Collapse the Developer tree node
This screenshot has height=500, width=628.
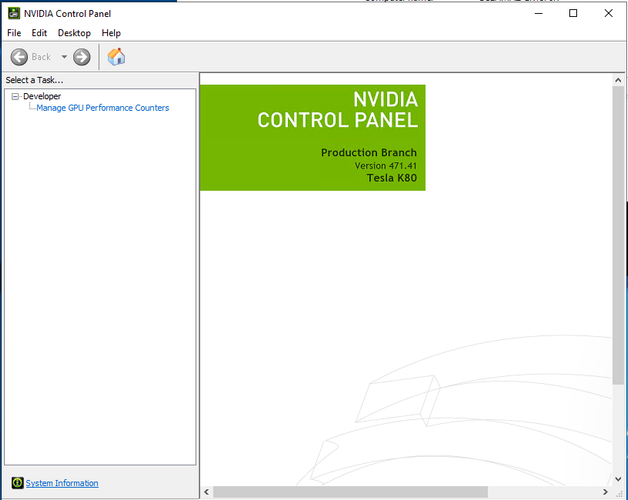(15, 96)
